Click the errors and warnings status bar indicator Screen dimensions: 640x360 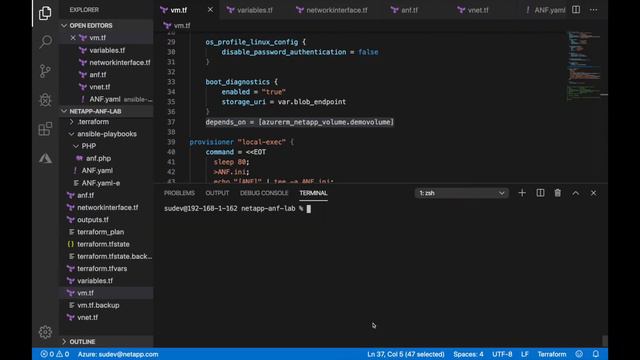55,354
